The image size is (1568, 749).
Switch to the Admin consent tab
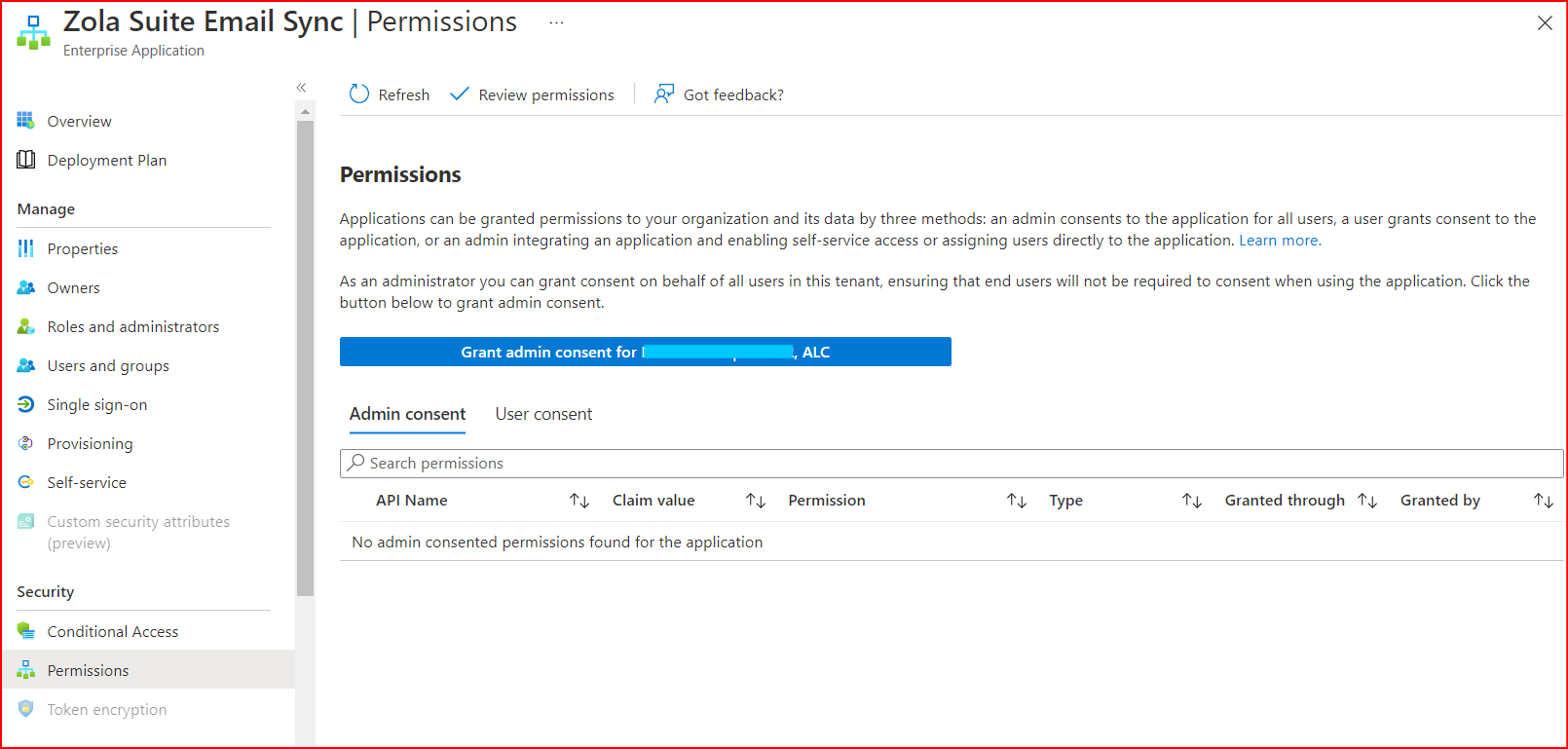(x=407, y=414)
